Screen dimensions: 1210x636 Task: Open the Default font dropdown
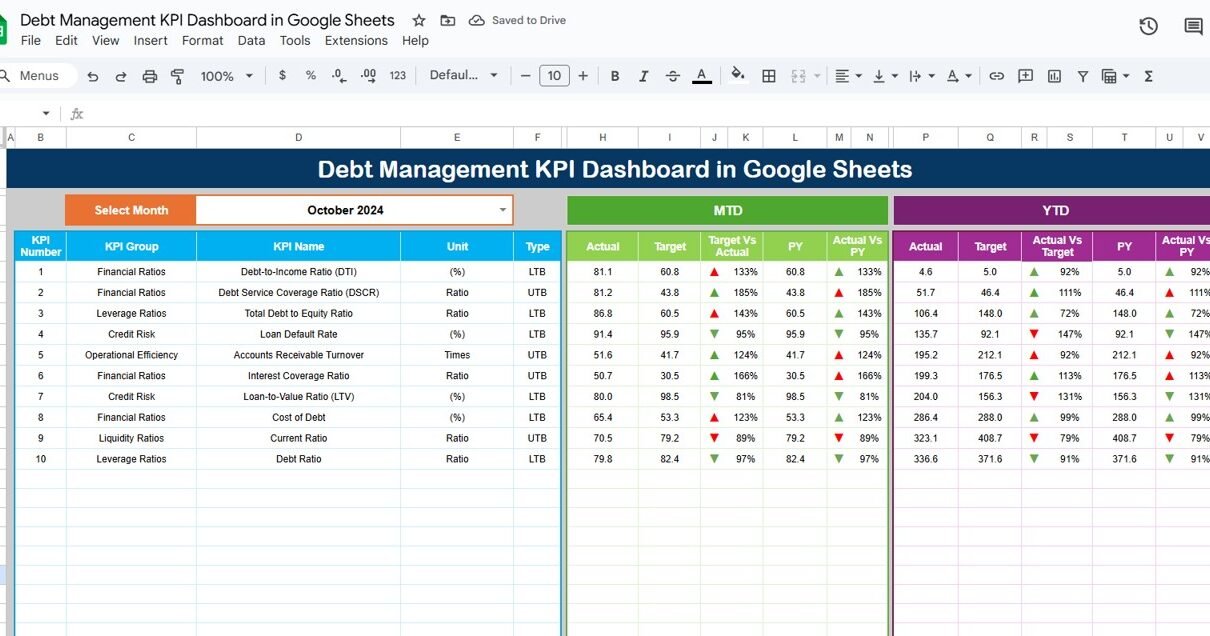point(464,76)
